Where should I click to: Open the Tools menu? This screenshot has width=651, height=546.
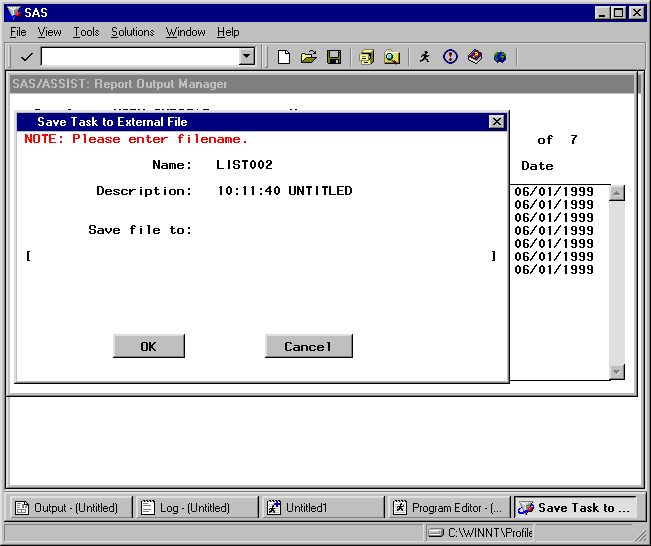click(x=86, y=32)
